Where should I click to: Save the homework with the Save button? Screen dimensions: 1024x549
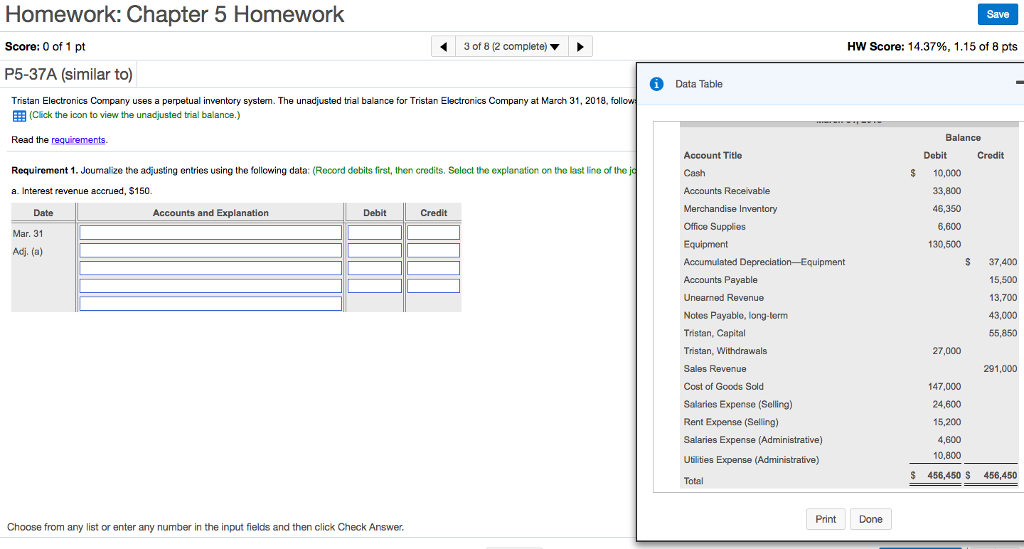click(997, 14)
